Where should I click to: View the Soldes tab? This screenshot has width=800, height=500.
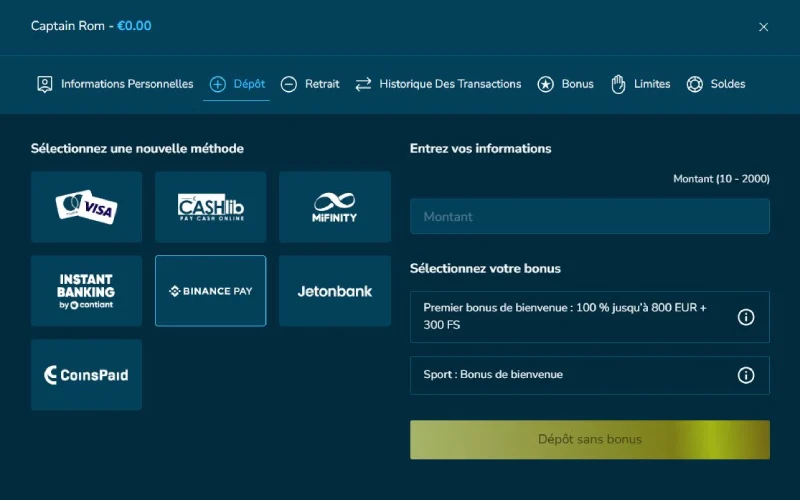[x=715, y=84]
